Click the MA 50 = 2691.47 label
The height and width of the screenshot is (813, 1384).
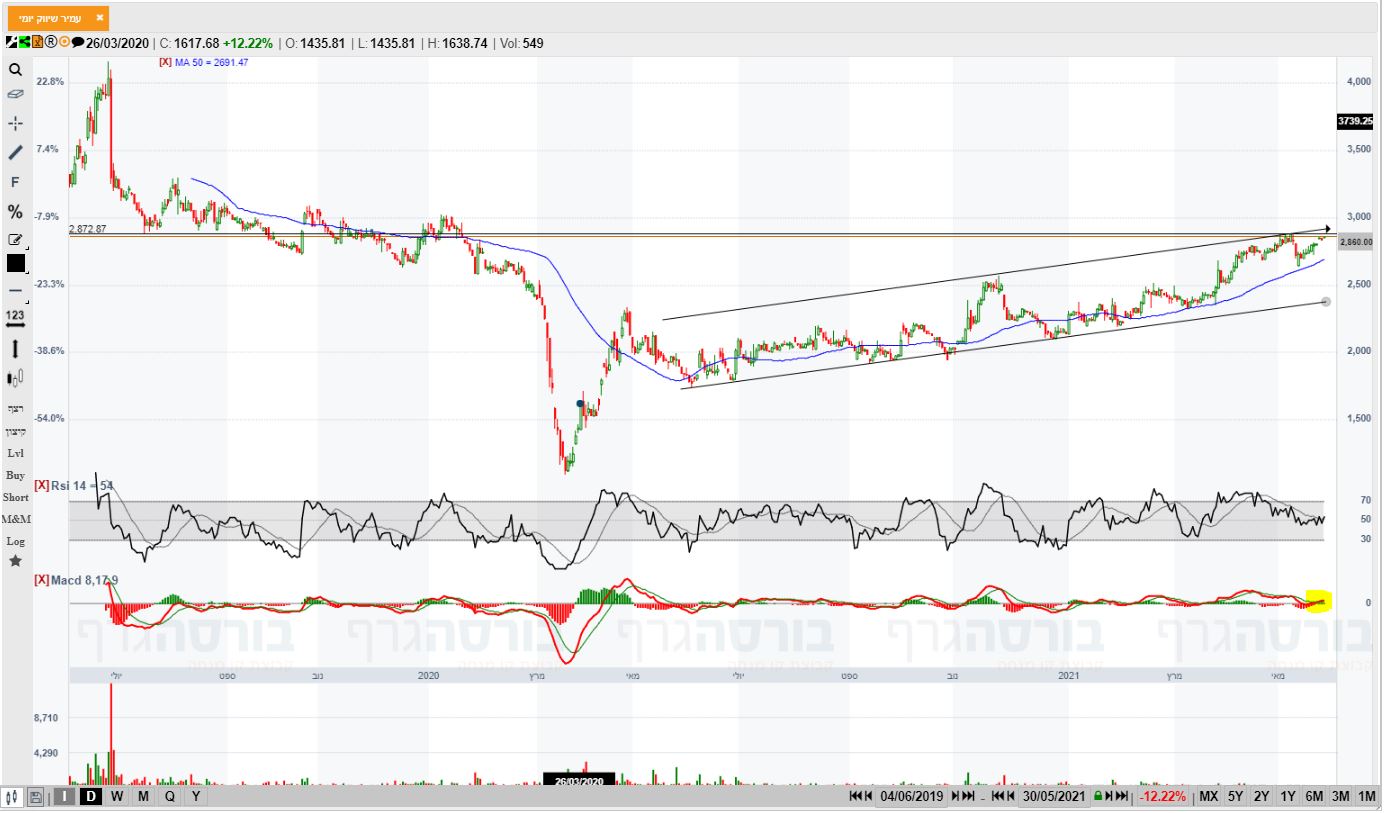[x=211, y=62]
